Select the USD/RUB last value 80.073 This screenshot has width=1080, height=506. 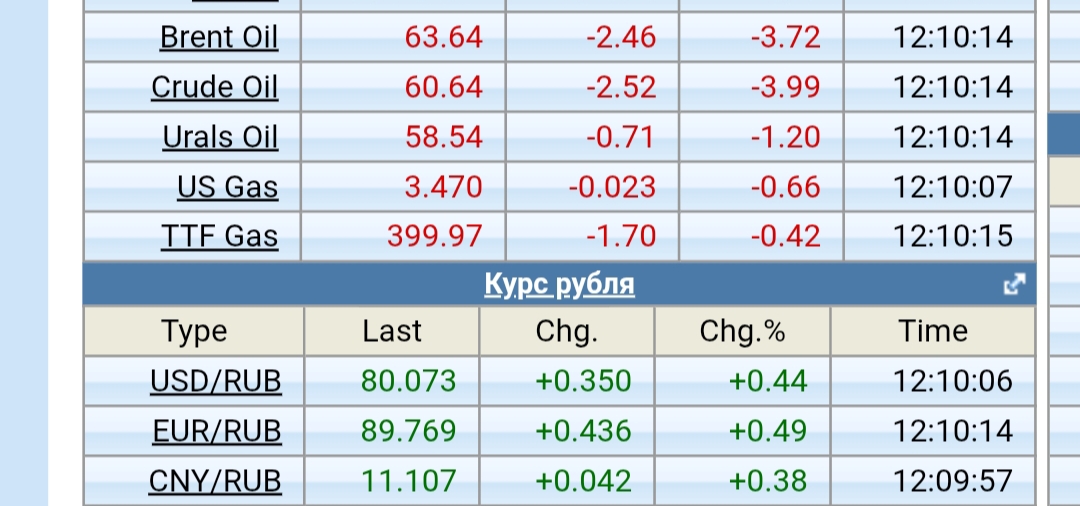(408, 381)
